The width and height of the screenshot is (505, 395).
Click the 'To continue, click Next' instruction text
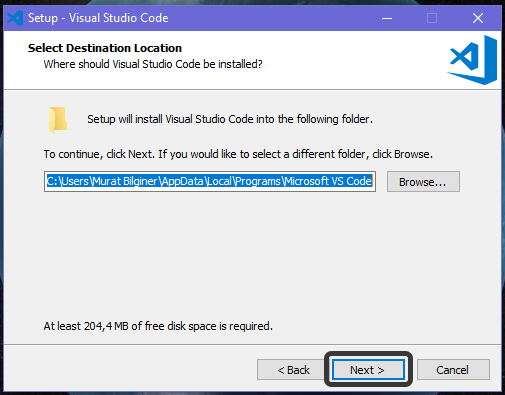click(x=238, y=154)
